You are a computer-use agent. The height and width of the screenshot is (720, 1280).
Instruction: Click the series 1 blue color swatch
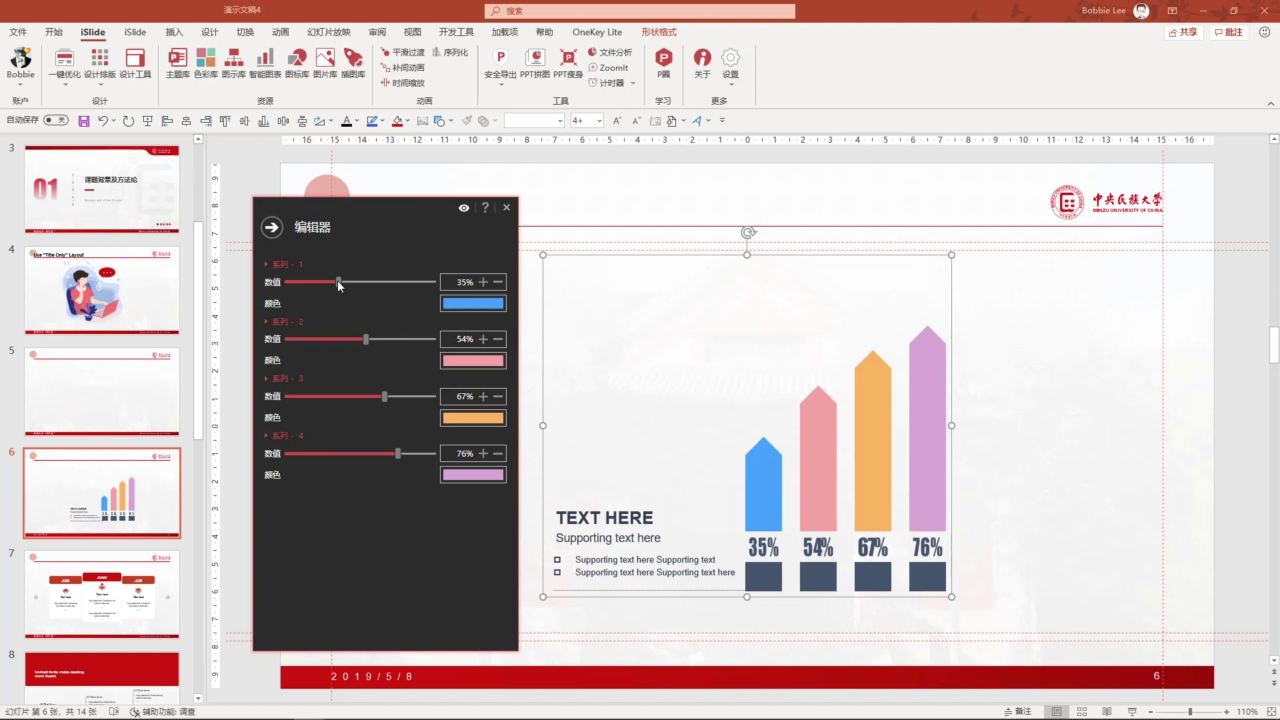(473, 303)
